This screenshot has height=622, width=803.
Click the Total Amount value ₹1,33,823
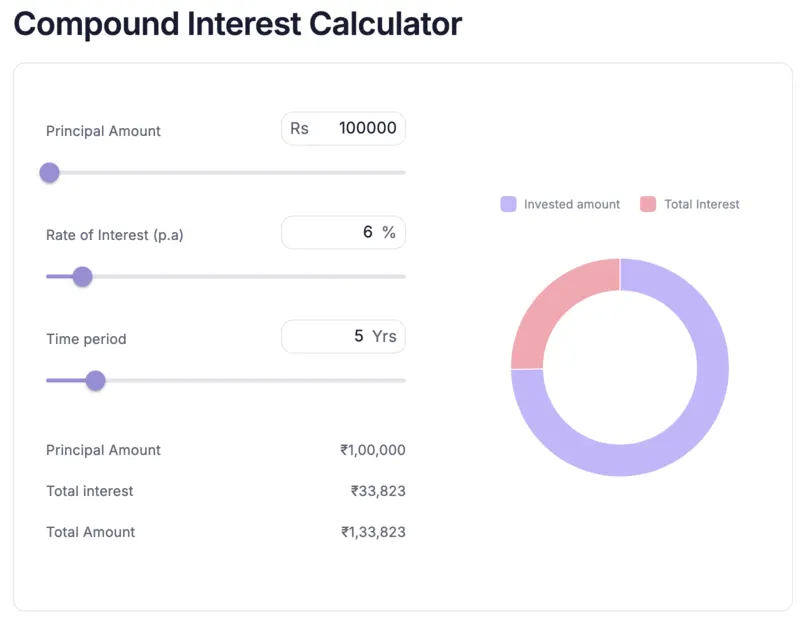pyautogui.click(x=373, y=531)
